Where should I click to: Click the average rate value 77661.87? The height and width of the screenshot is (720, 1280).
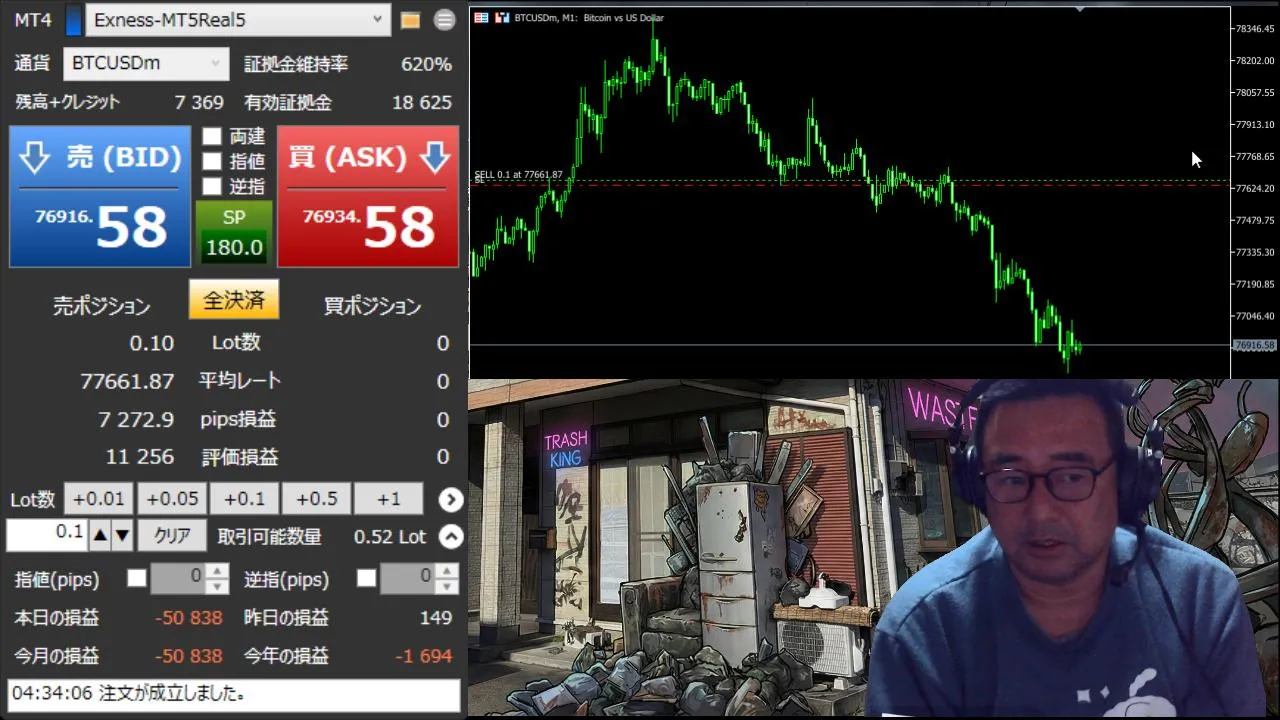tap(127, 381)
